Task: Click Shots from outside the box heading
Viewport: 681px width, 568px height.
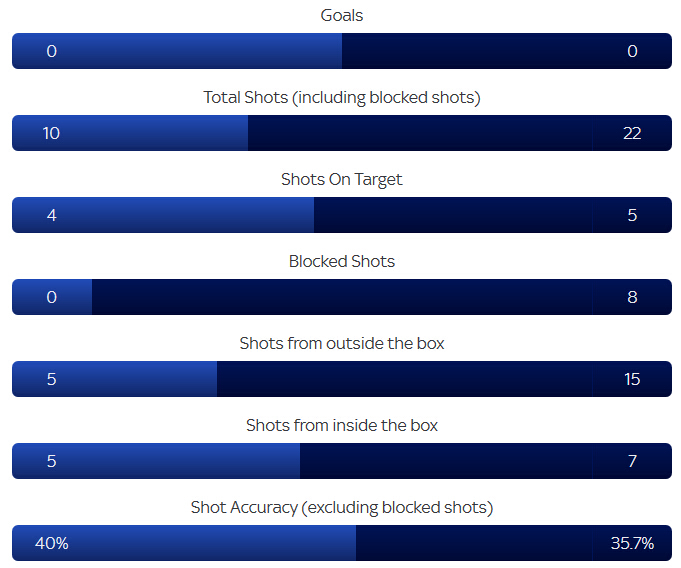Action: tap(342, 343)
